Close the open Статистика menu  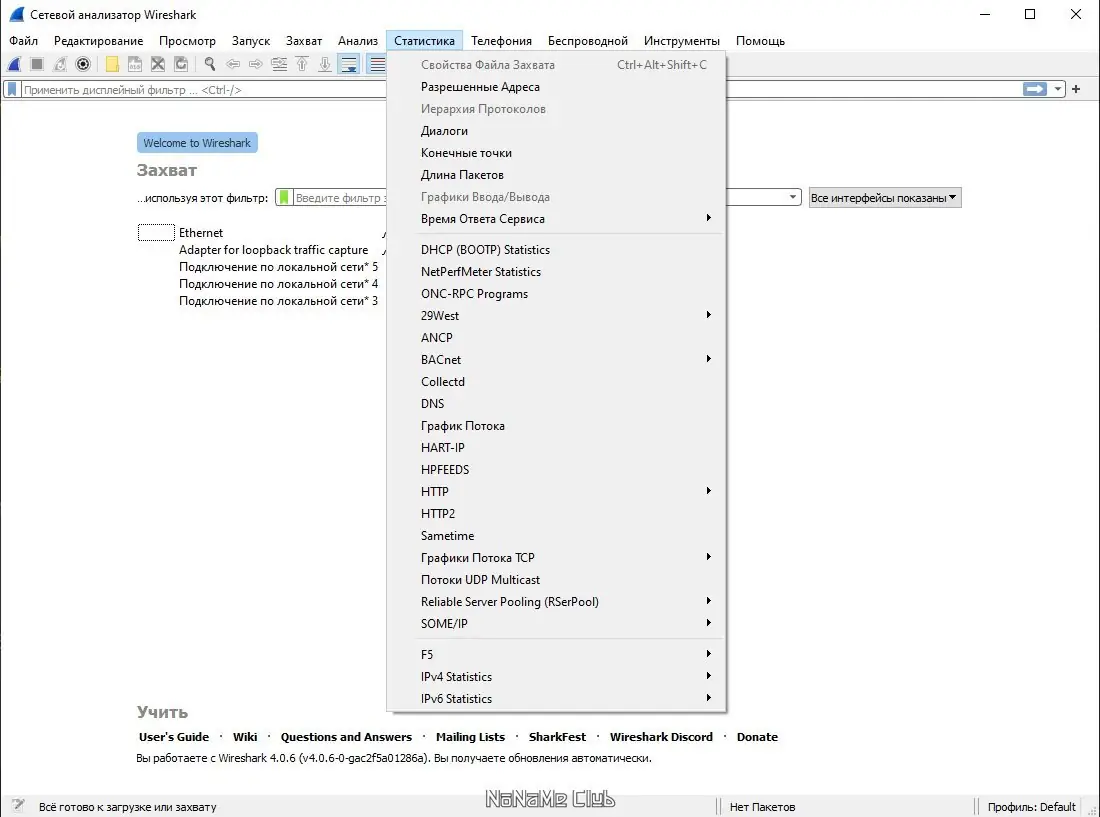[424, 41]
